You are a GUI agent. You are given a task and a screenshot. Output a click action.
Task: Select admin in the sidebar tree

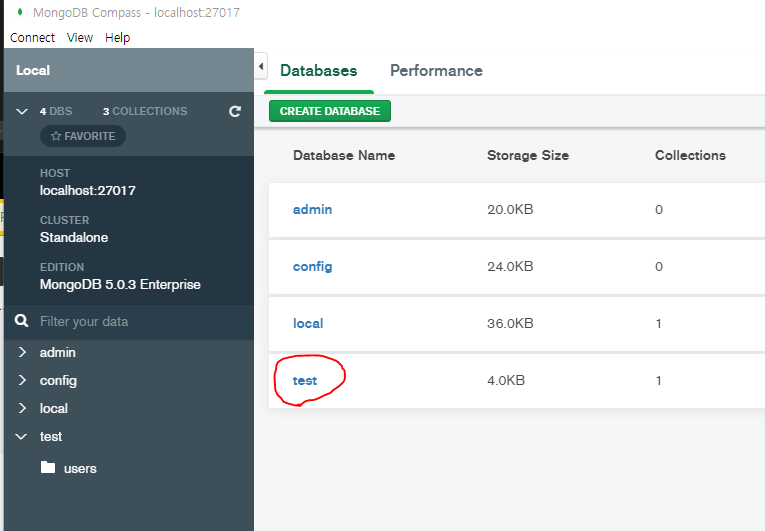pos(58,352)
